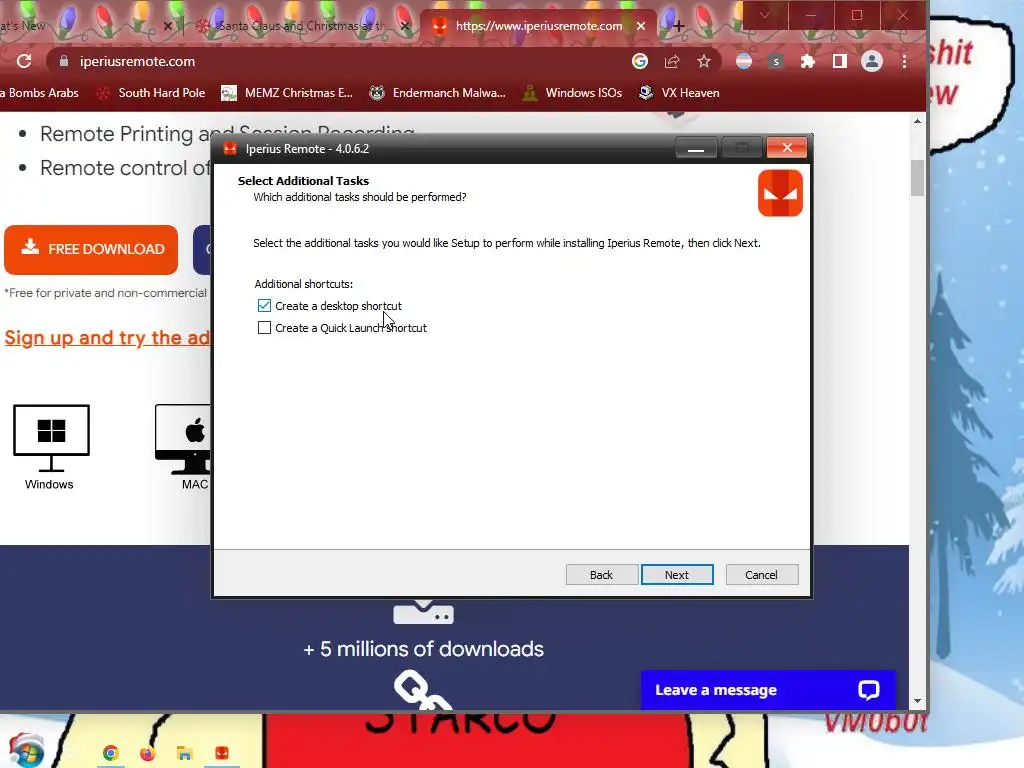This screenshot has height=768, width=1024.
Task: Cancel the Iperius Remote setup
Action: [761, 575]
